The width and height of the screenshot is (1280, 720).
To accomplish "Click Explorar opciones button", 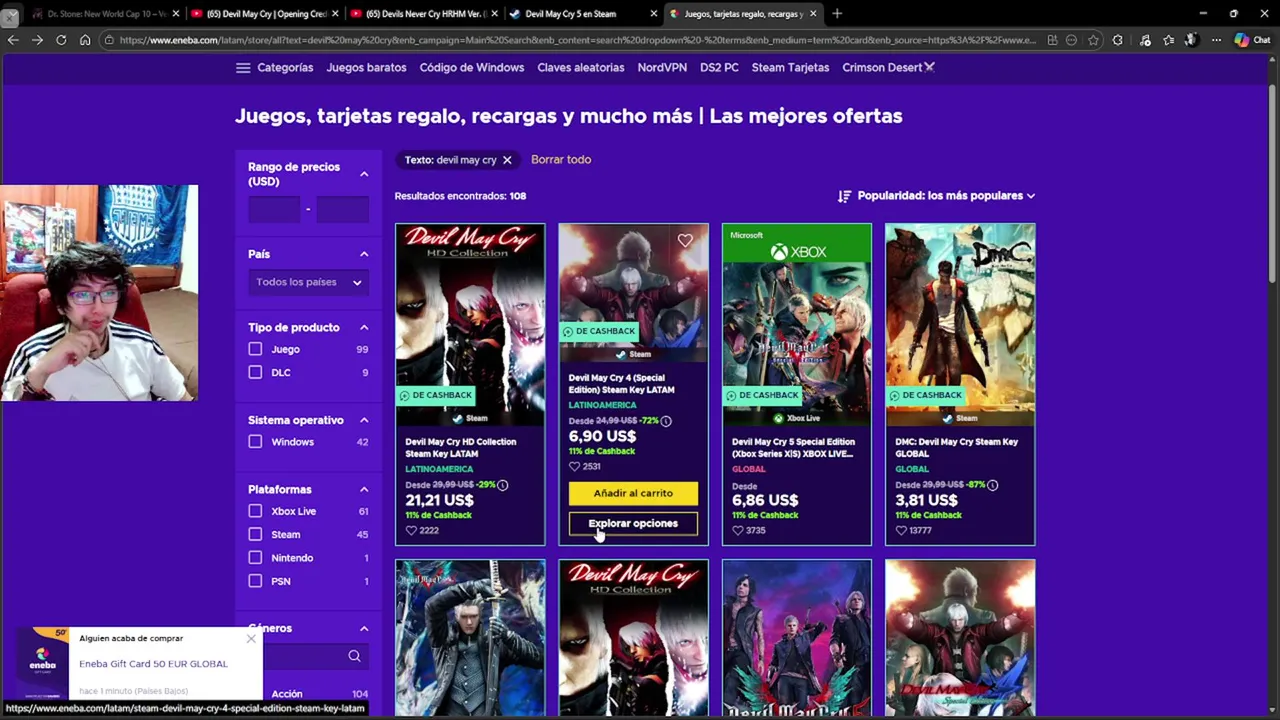I will point(633,524).
